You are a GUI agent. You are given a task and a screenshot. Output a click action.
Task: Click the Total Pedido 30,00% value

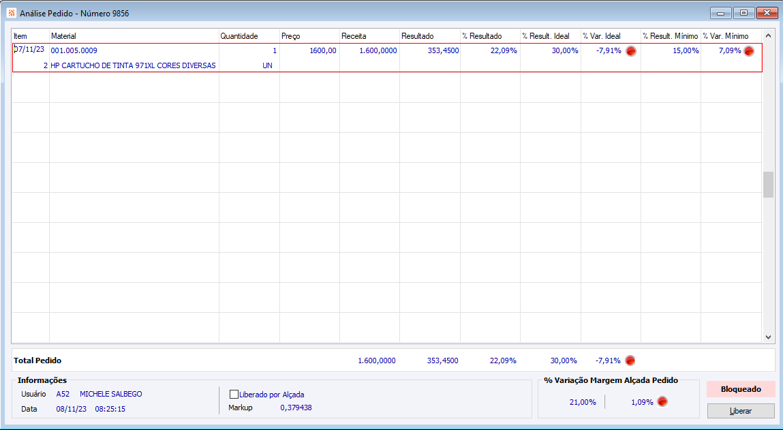(564, 360)
